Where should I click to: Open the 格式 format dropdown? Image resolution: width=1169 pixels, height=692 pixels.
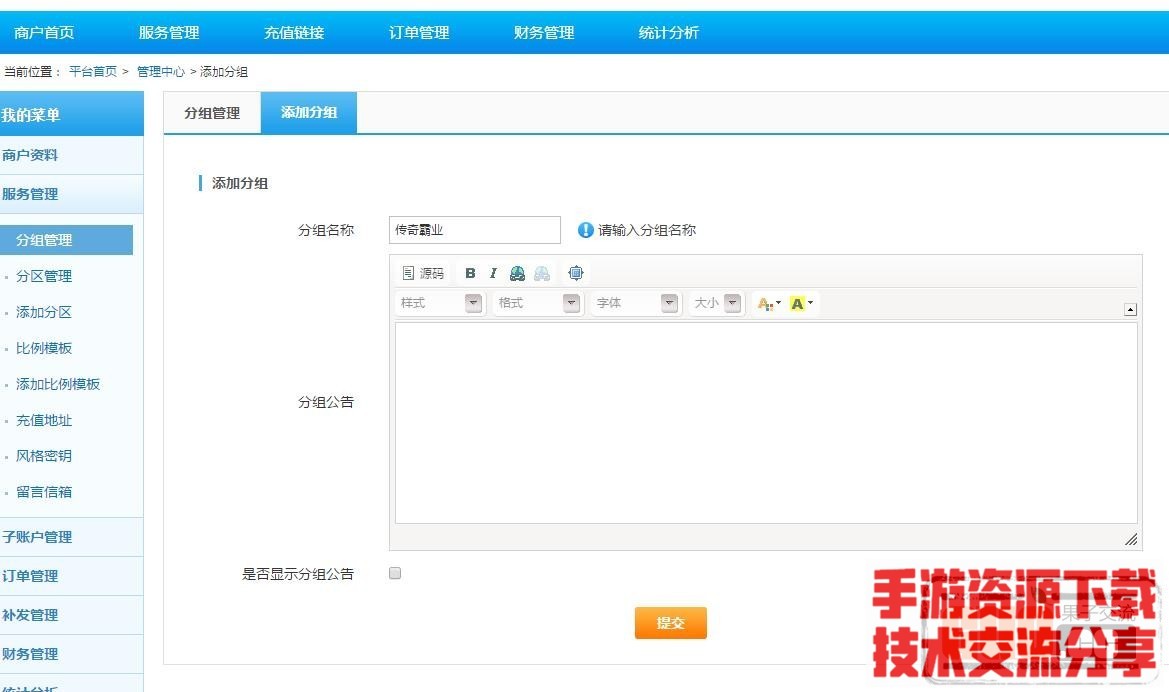pos(538,303)
